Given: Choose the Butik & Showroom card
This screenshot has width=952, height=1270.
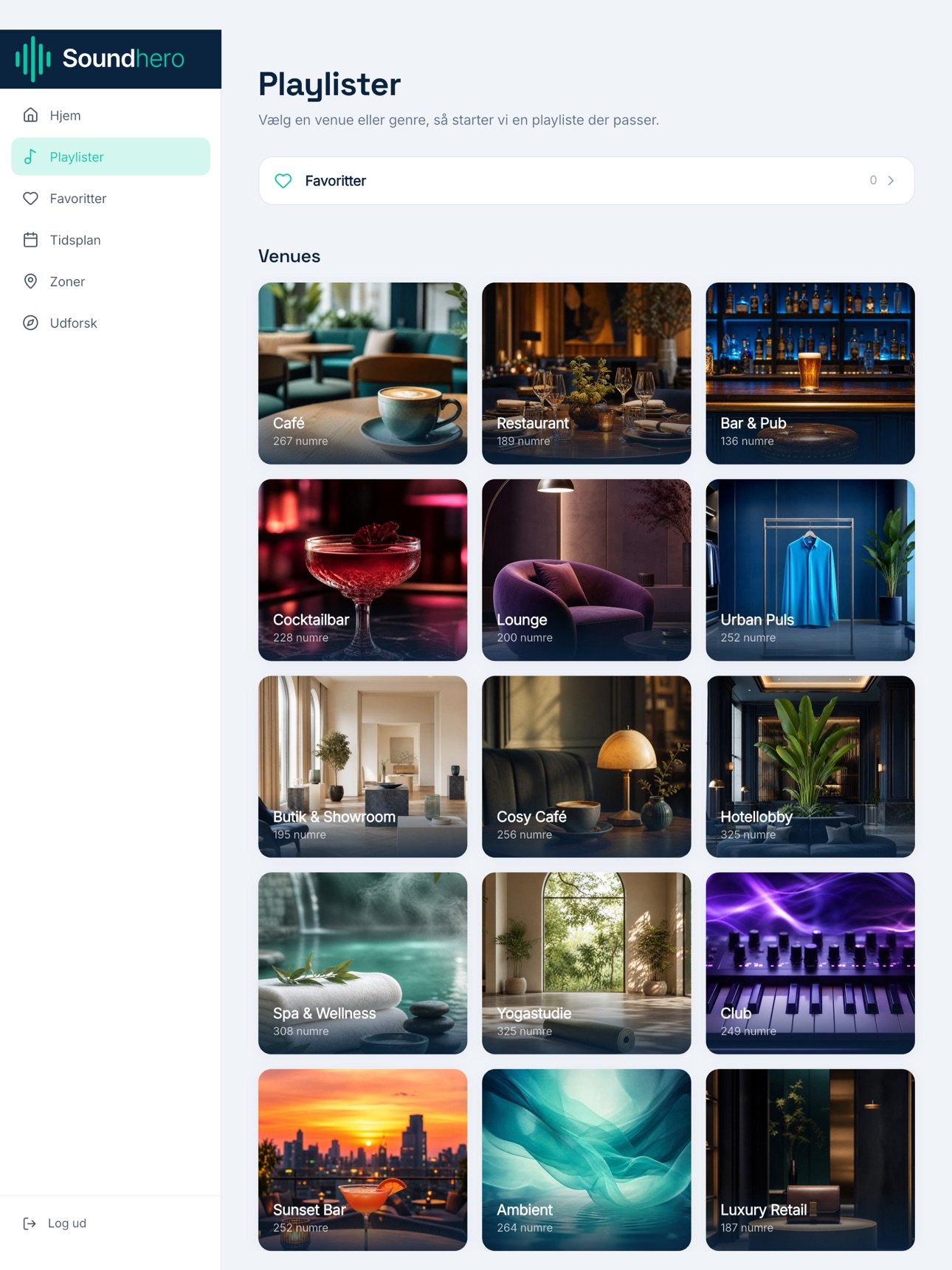Looking at the screenshot, I should [362, 766].
